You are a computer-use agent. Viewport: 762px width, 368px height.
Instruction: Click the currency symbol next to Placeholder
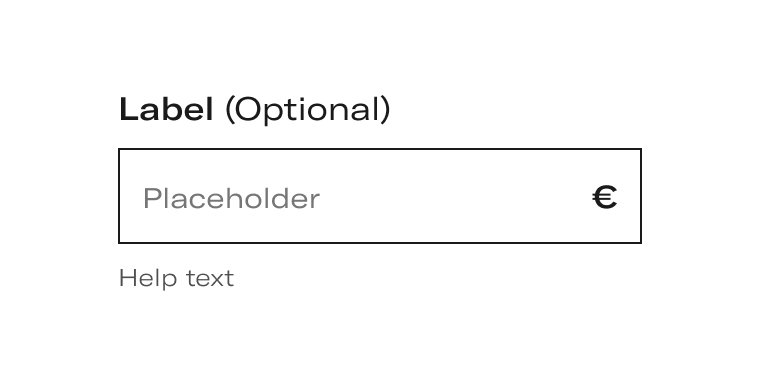click(605, 197)
